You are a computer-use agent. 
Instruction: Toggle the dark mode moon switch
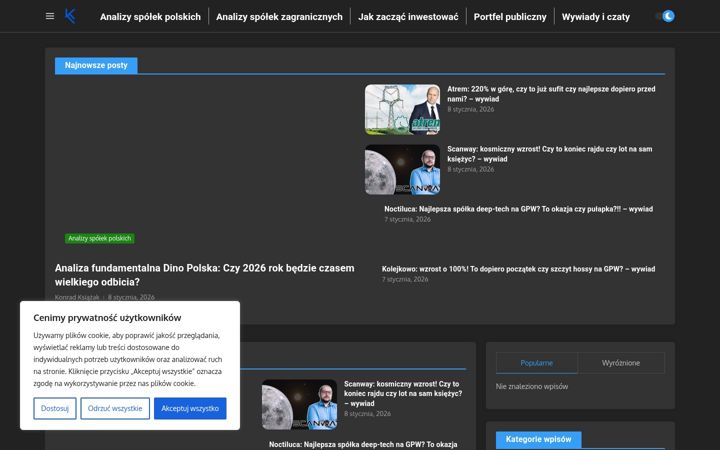(x=666, y=16)
